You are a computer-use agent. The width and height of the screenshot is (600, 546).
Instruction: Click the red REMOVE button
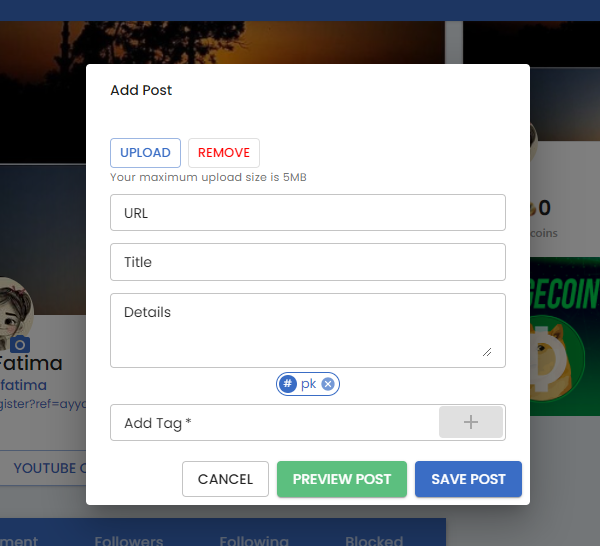click(224, 153)
